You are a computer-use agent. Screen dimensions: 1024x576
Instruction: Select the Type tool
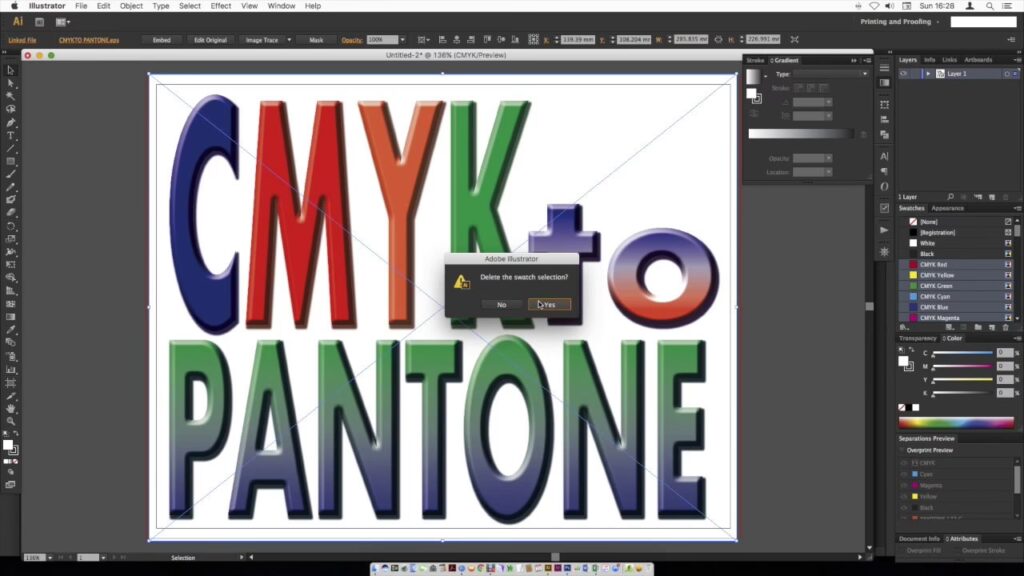11,135
